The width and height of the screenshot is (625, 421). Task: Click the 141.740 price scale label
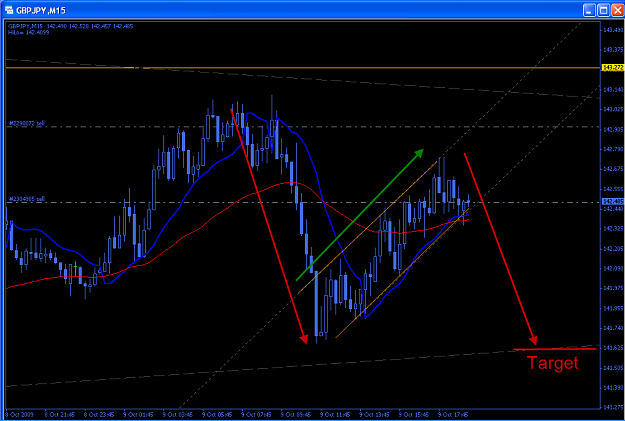(x=613, y=328)
